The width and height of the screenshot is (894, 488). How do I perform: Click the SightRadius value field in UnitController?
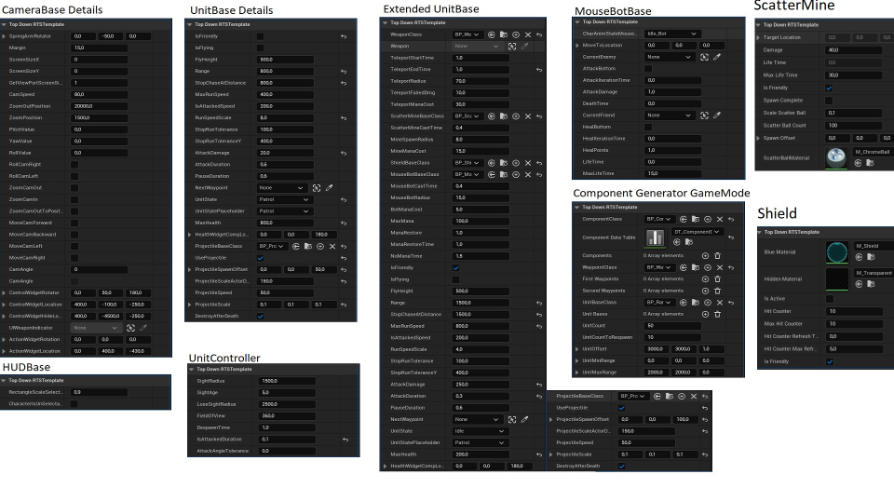coord(287,381)
